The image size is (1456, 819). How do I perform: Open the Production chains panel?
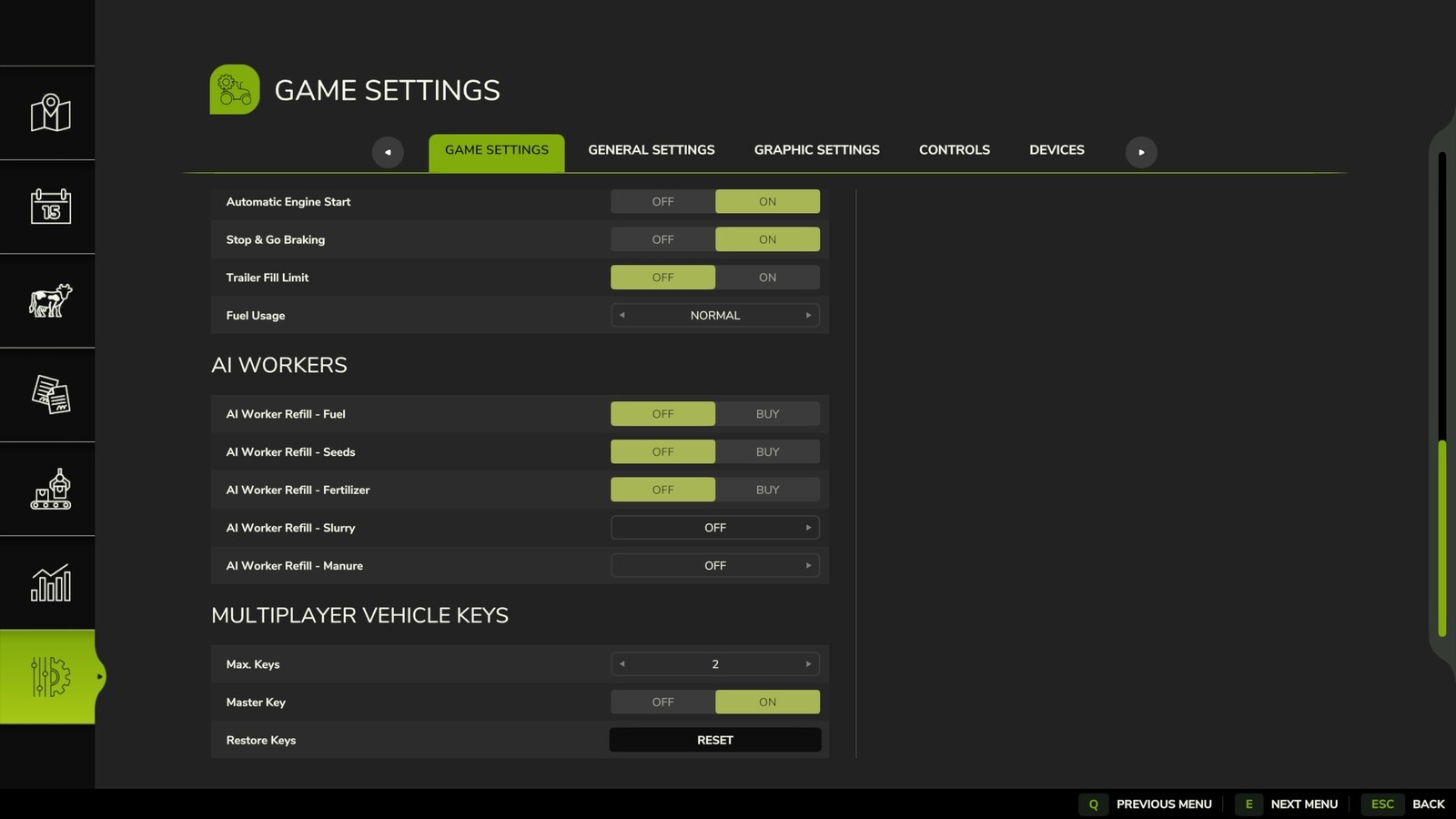[x=49, y=489]
